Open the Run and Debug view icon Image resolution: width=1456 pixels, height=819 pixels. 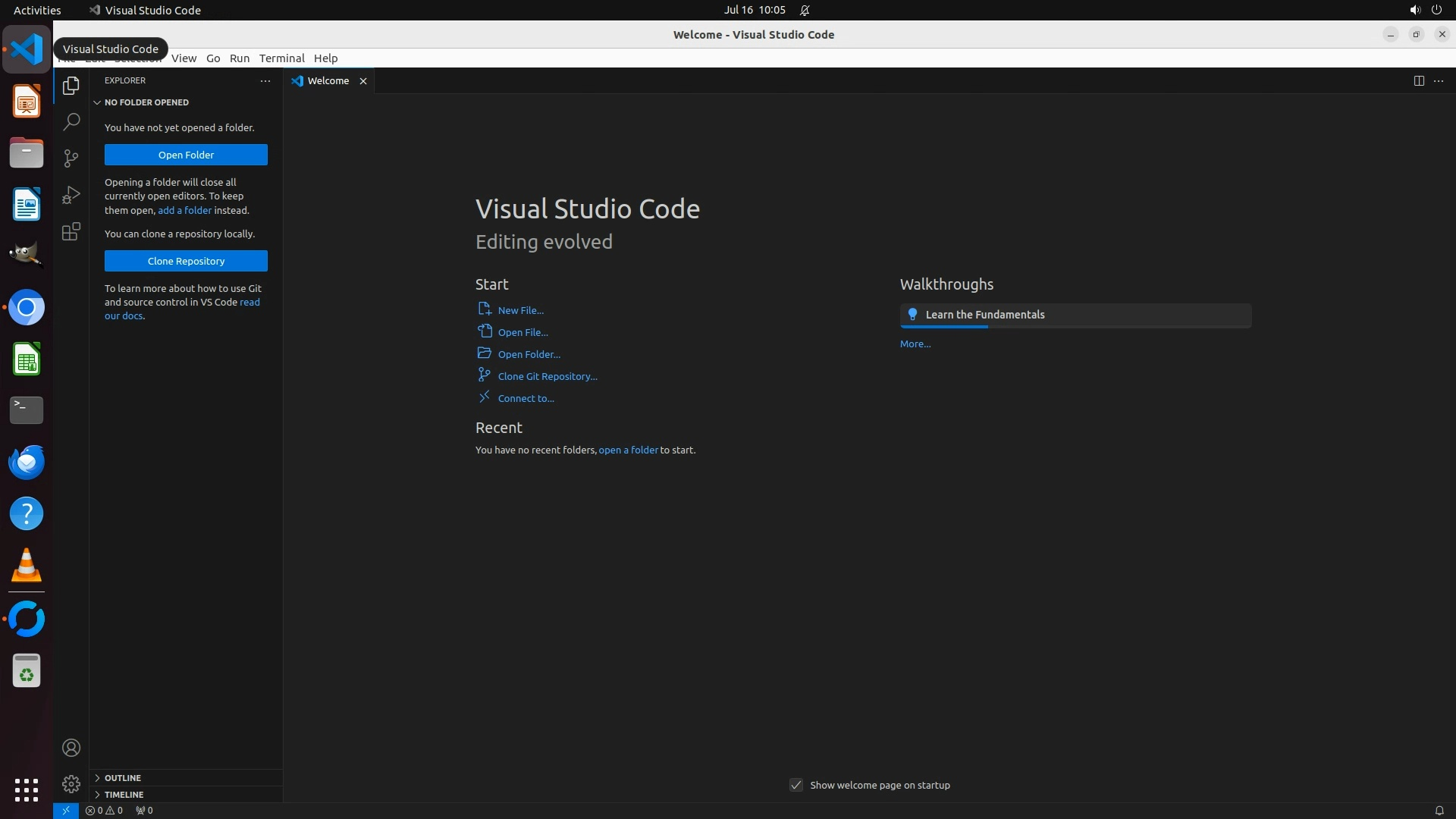(71, 195)
